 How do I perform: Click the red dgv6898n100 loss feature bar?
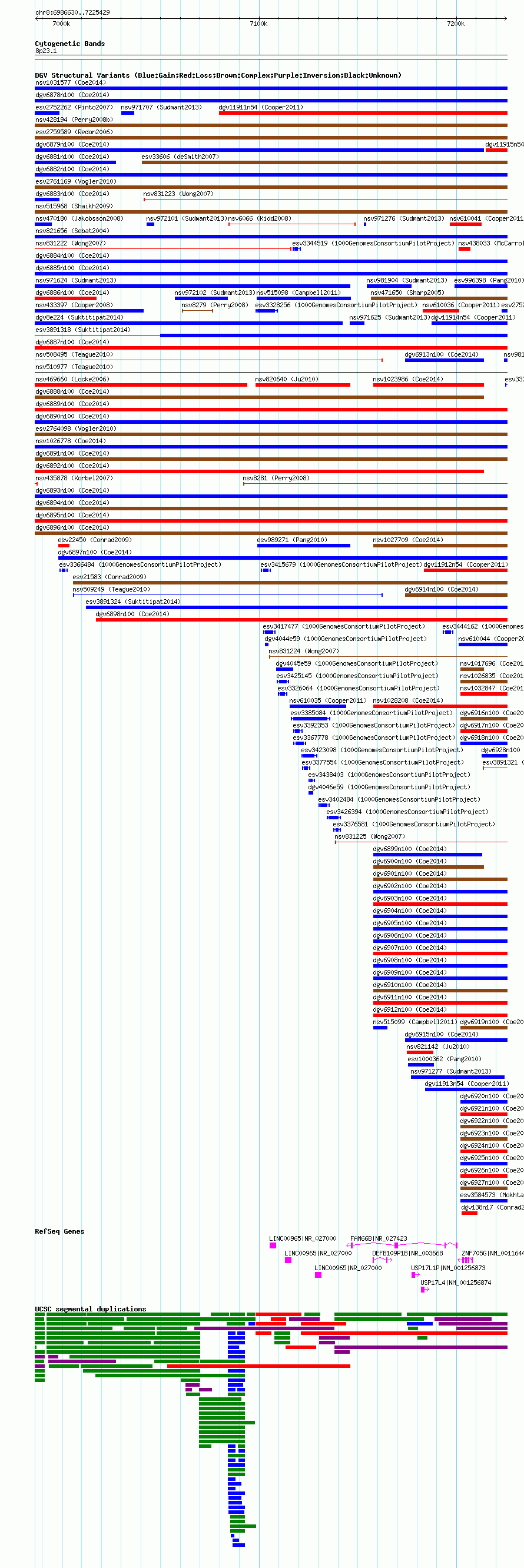click(x=301, y=620)
